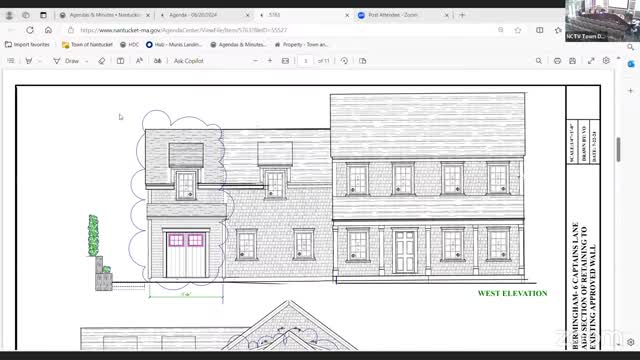Click the fit to width icon

pos(285,61)
